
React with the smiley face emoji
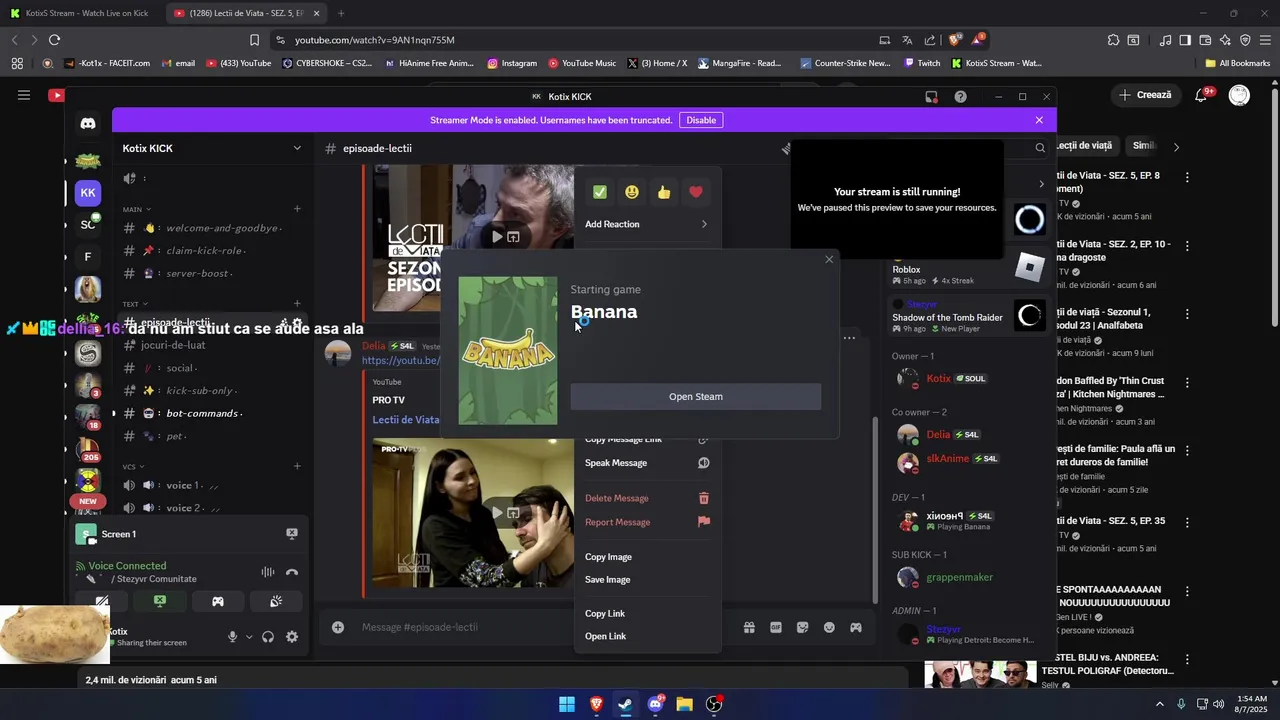pyautogui.click(x=632, y=192)
